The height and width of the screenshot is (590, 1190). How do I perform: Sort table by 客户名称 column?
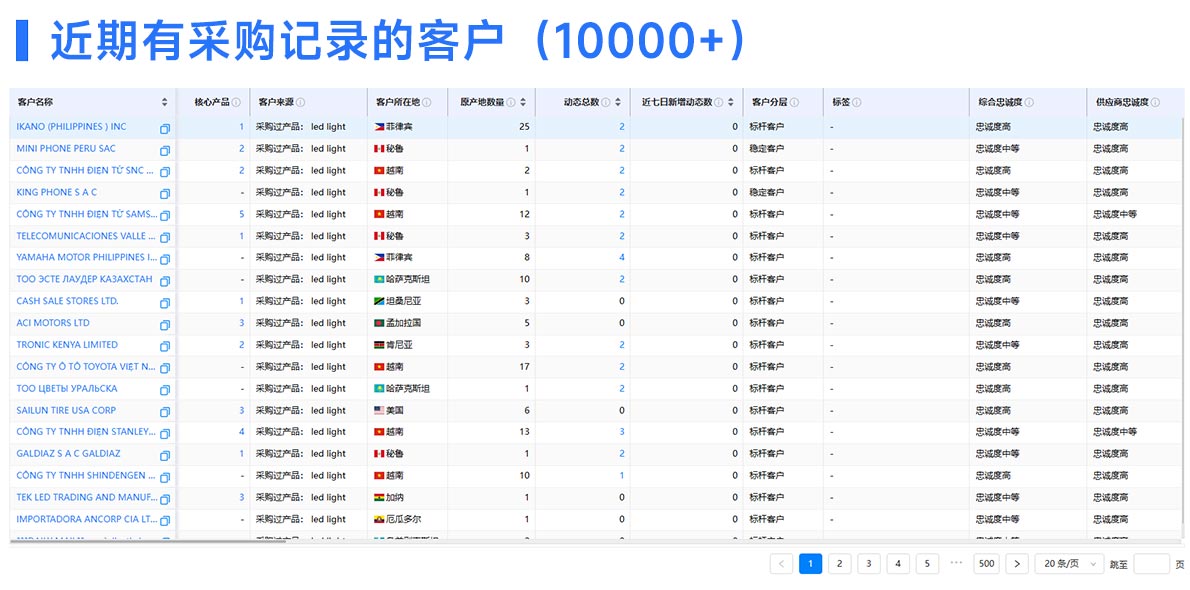165,102
